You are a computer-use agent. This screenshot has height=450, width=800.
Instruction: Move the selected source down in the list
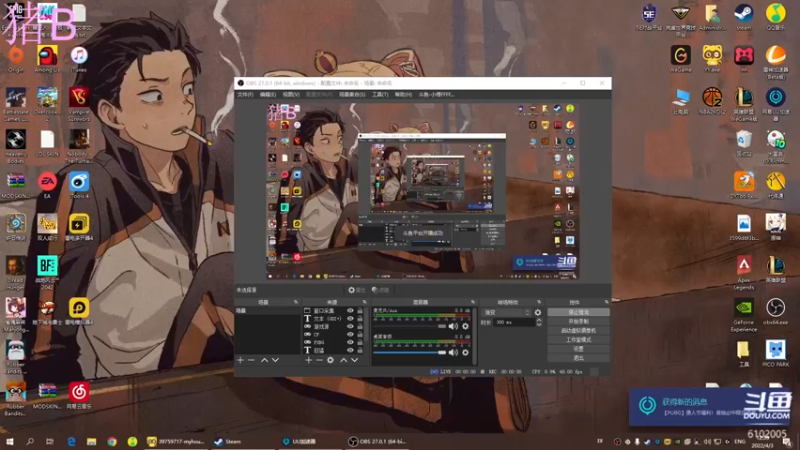point(355,360)
